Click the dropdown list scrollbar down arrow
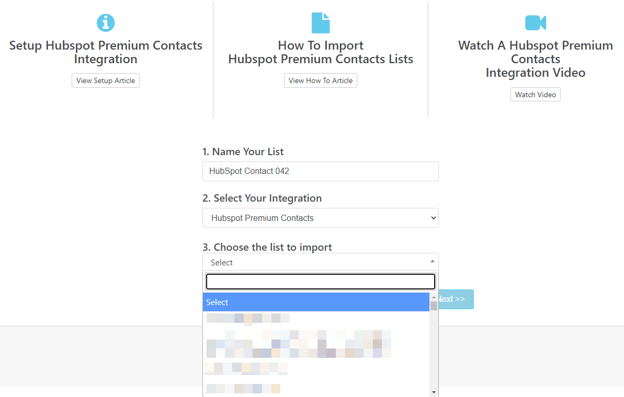Image resolution: width=624 pixels, height=397 pixels. (x=434, y=392)
